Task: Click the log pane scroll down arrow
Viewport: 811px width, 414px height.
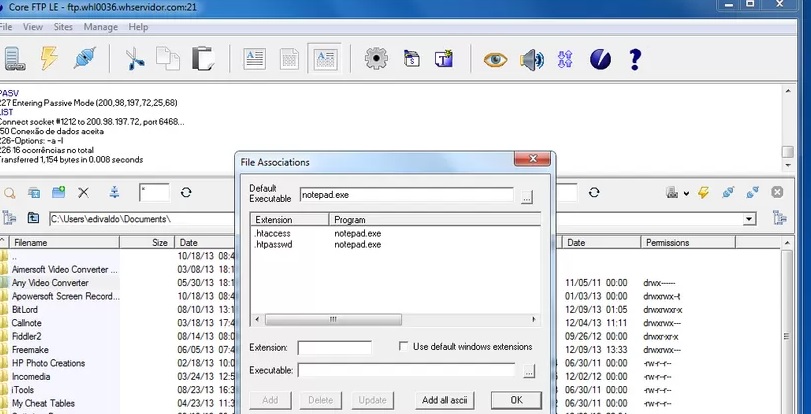Action: (788, 166)
